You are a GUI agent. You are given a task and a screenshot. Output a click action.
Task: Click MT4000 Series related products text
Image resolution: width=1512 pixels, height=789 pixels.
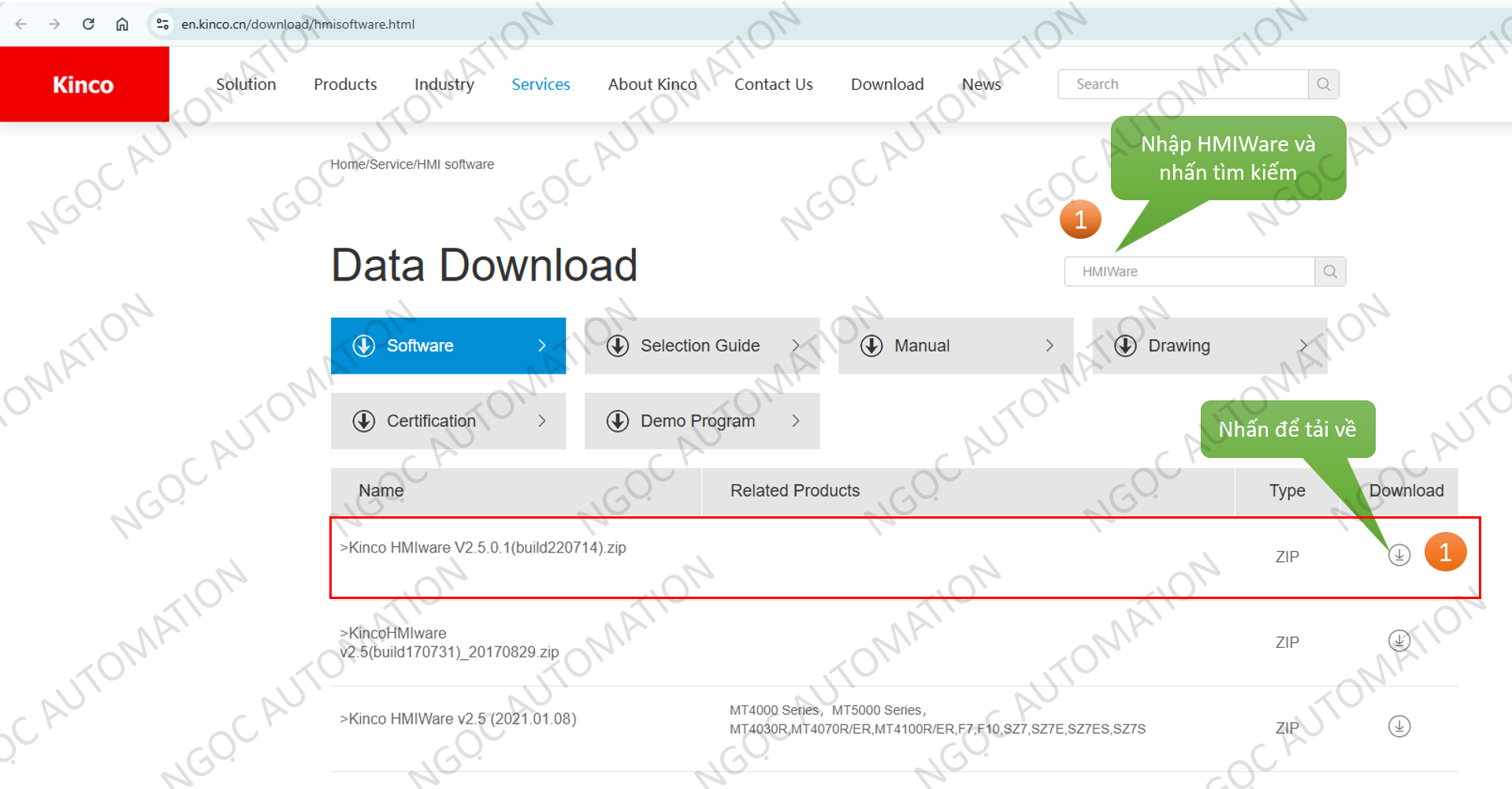(938, 720)
